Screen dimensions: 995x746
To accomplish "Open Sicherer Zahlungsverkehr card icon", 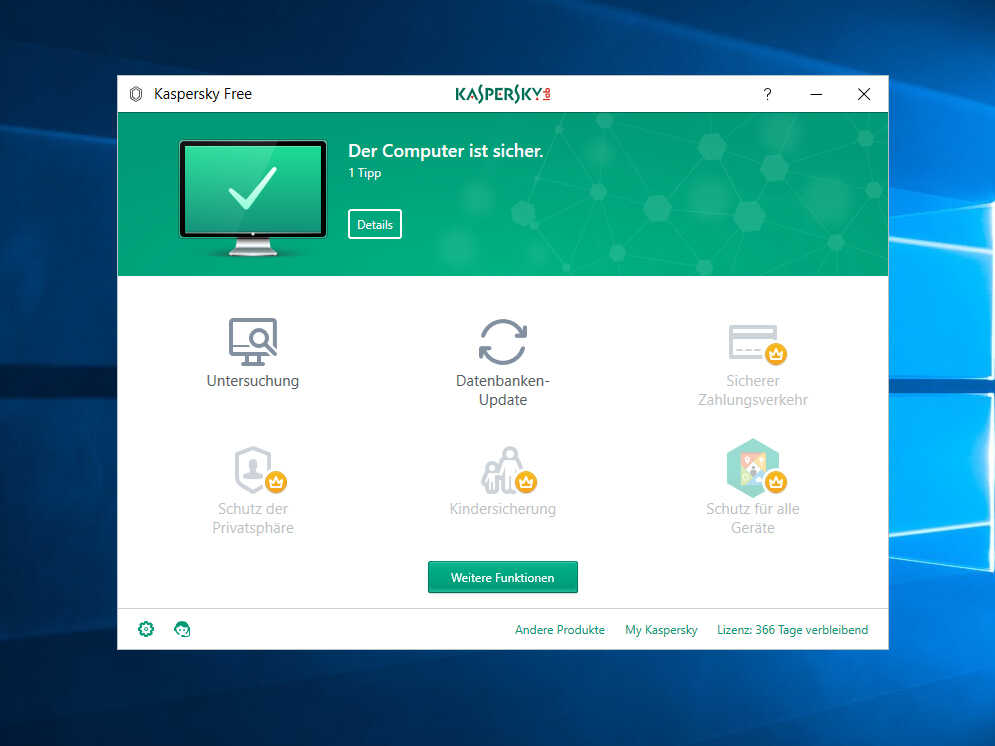I will 757,344.
